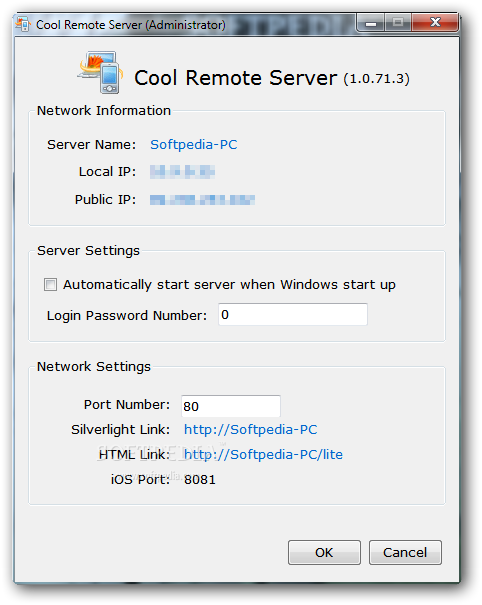
Task: Click the Server Settings group label
Action: point(88,251)
